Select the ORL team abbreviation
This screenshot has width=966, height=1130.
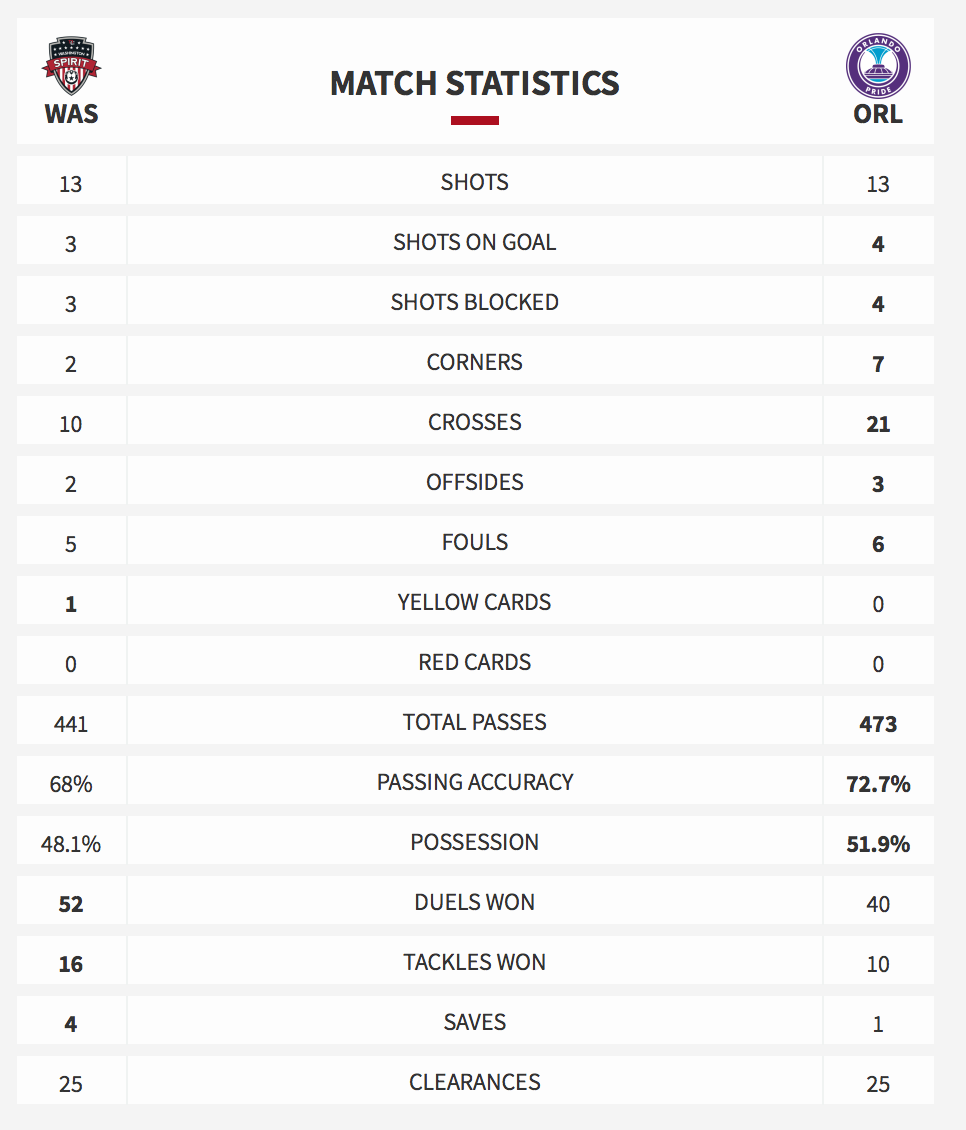pos(878,115)
